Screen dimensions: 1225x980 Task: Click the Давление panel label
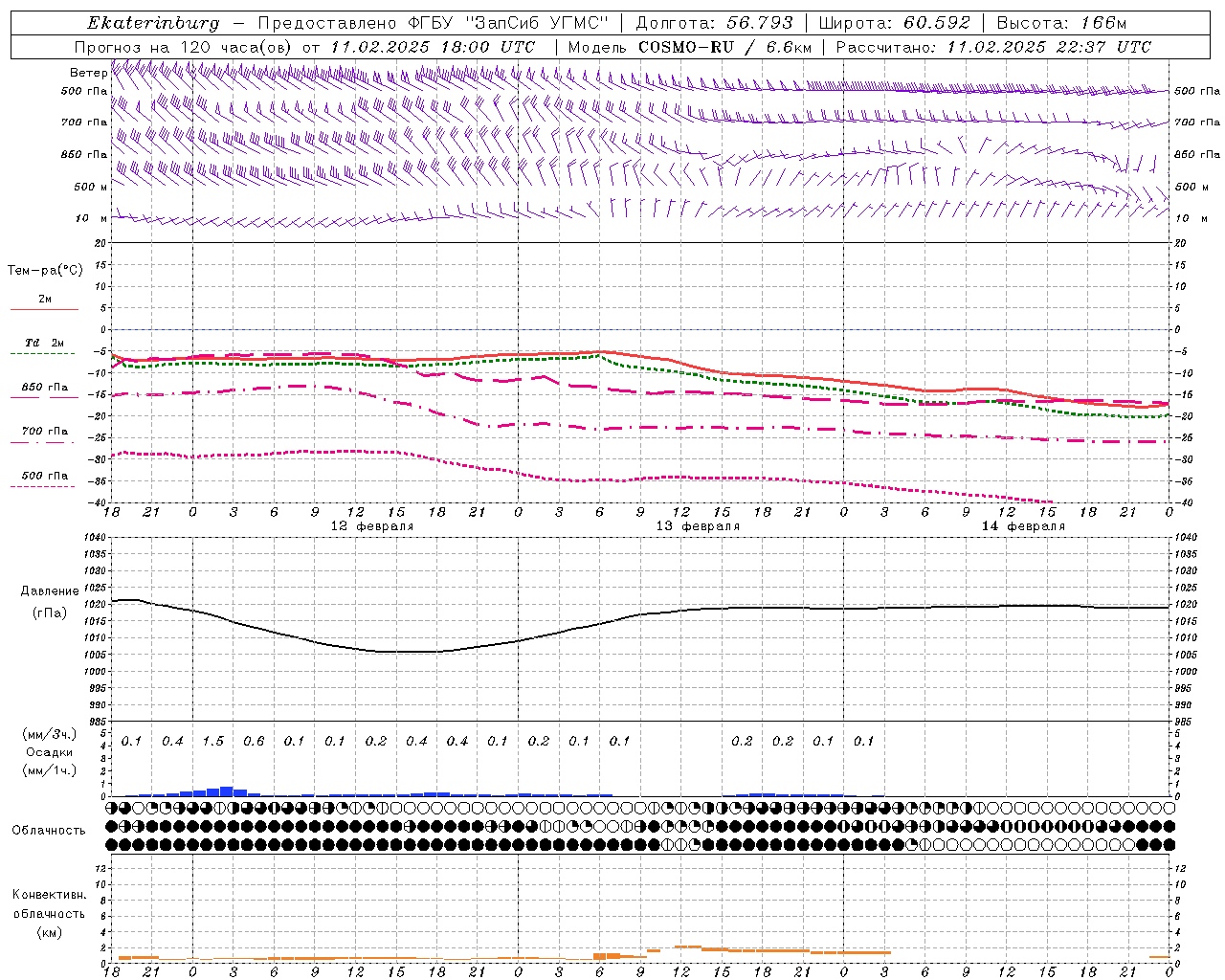[x=50, y=591]
